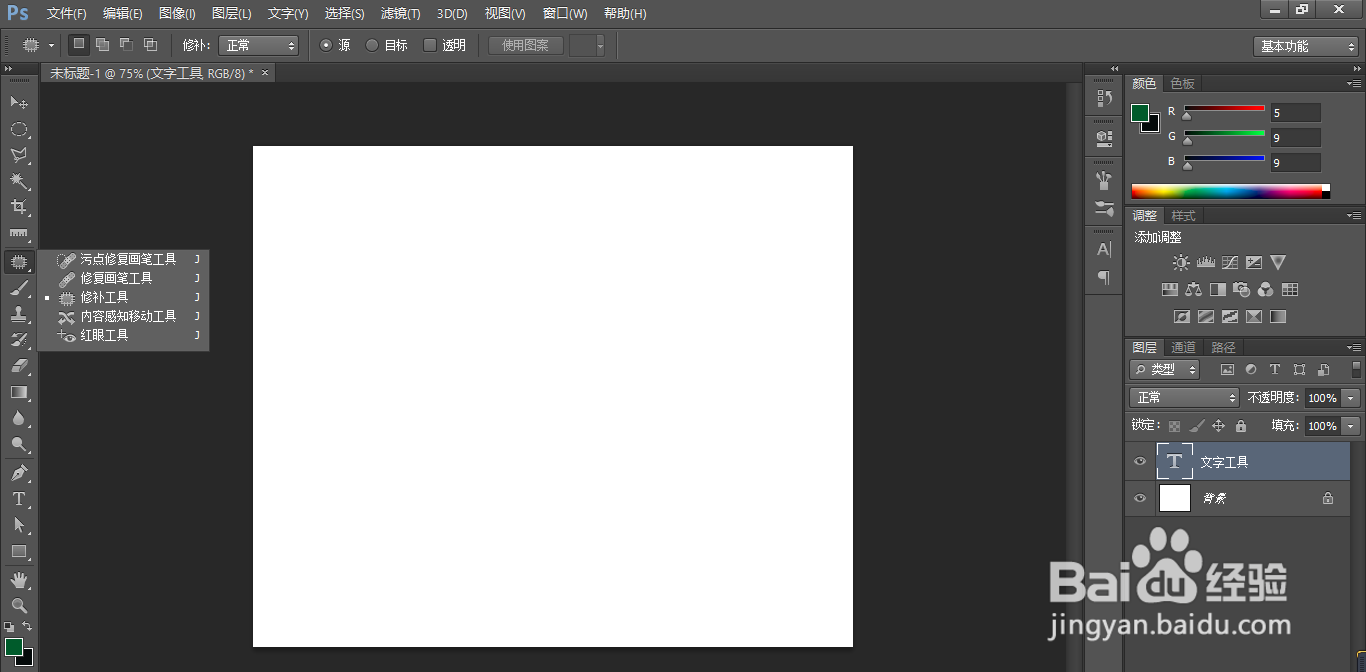Open the 文件(F) menu
1366x672 pixels.
(67, 14)
